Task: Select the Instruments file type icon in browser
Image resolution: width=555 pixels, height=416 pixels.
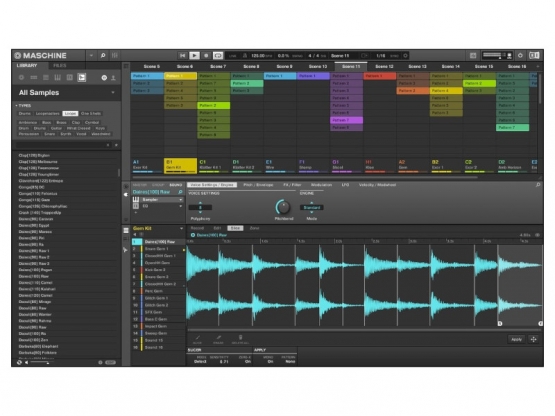Action: [57, 78]
